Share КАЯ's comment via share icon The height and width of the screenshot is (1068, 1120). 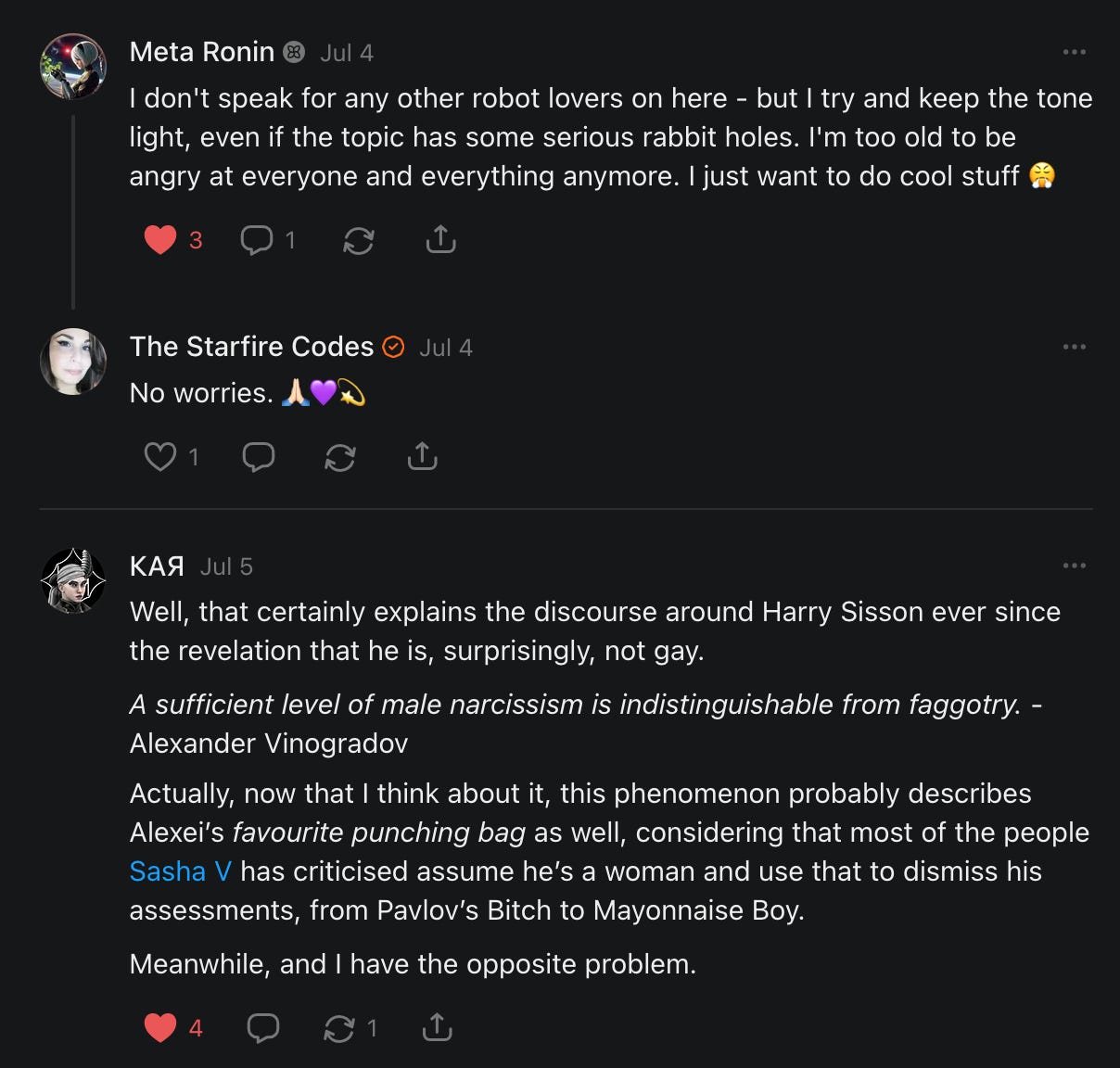point(437,1027)
